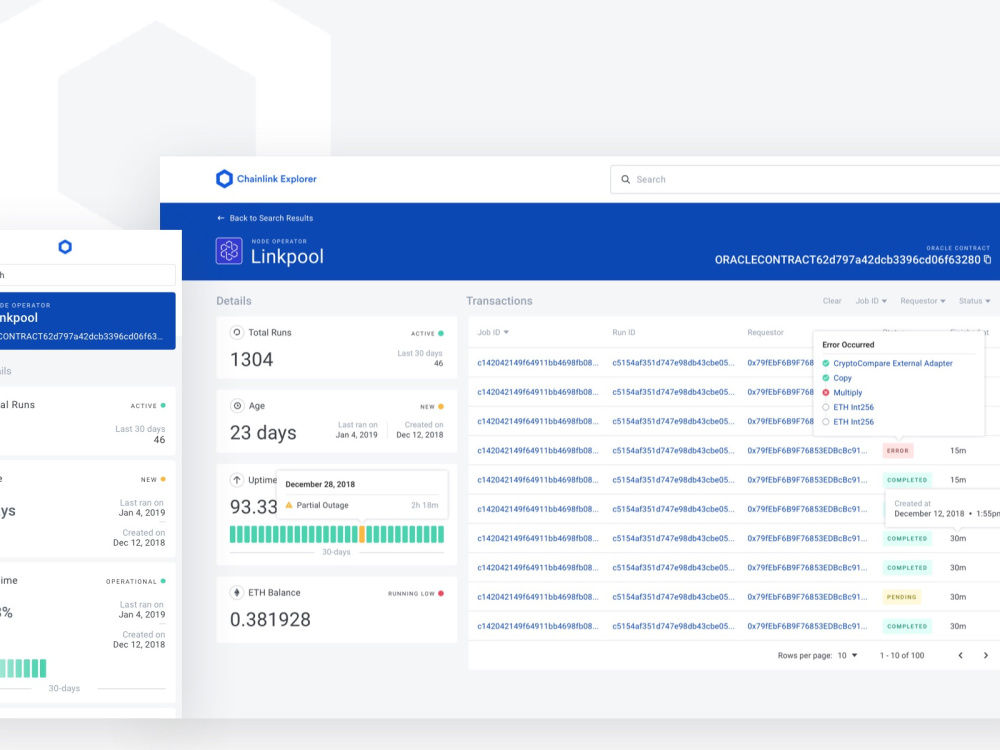Screen dimensions: 1000x750
Task: Open the Requestor address in the Pending row
Action: pos(807,597)
